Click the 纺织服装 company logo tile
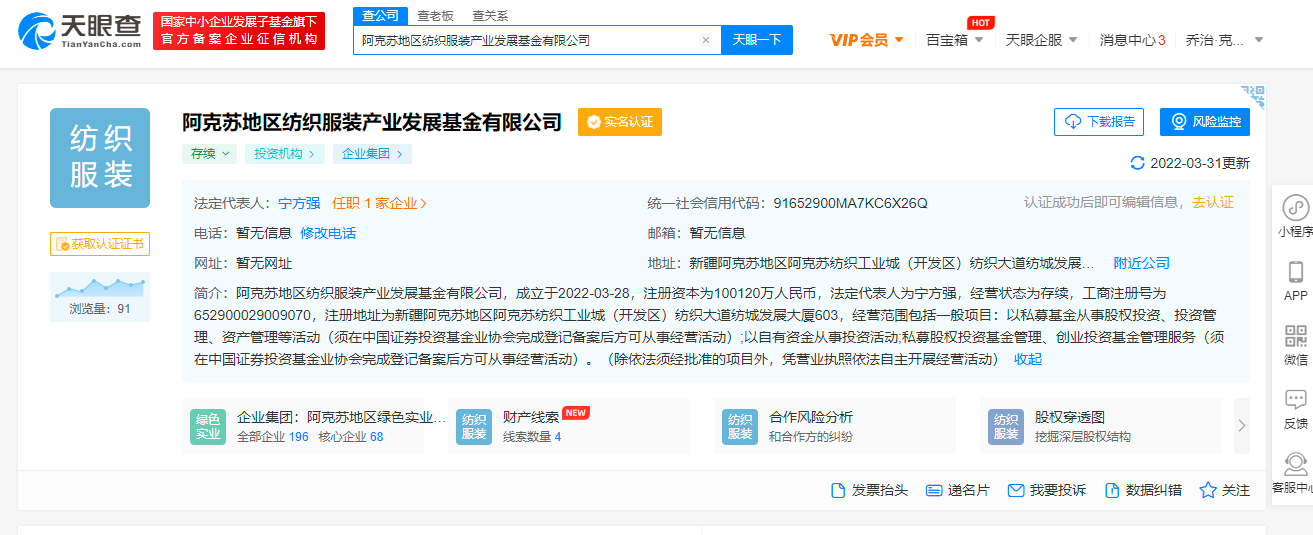 [100, 158]
